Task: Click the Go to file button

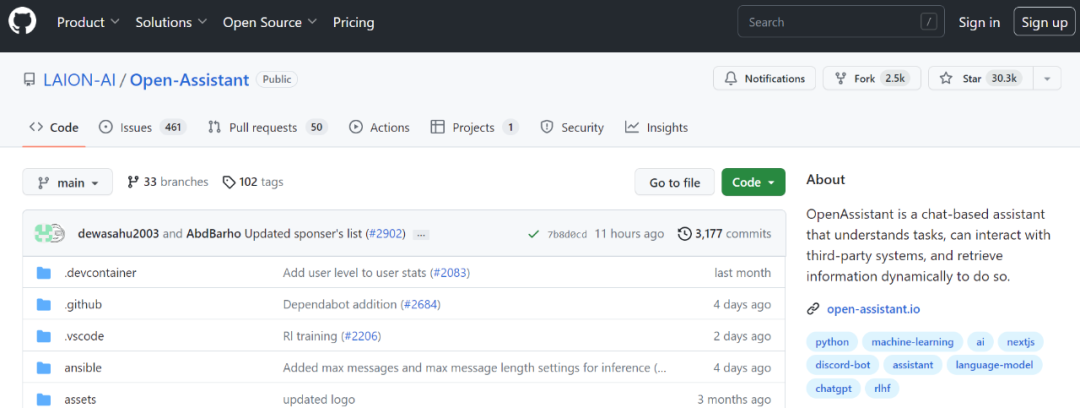Action: tap(674, 183)
